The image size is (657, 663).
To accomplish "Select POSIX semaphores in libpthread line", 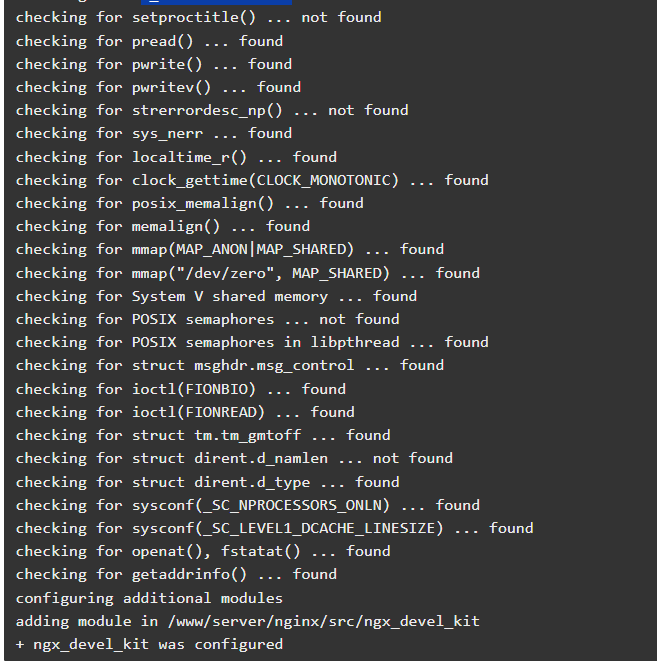I will (252, 342).
